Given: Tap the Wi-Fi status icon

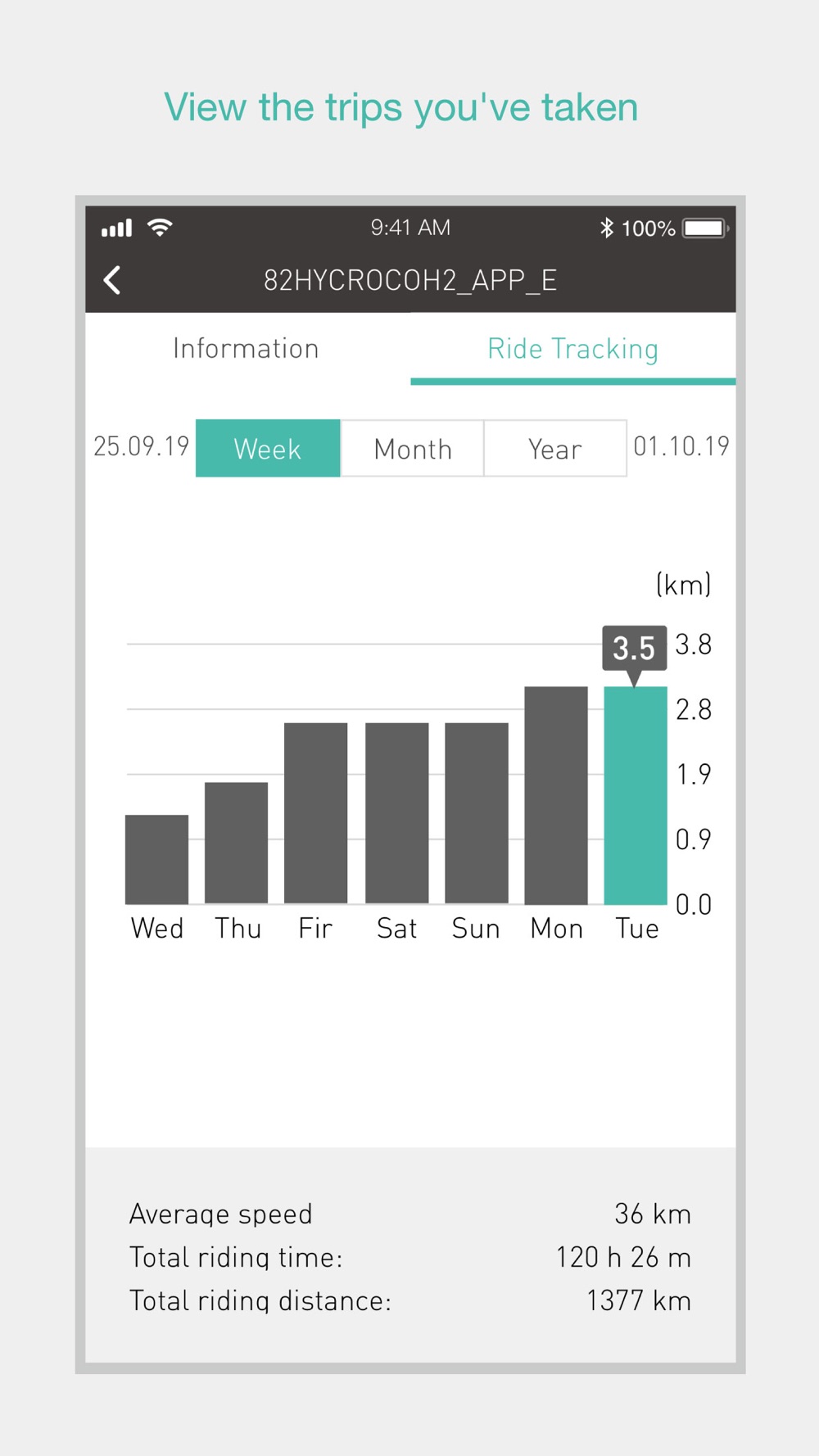Looking at the screenshot, I should pyautogui.click(x=160, y=228).
